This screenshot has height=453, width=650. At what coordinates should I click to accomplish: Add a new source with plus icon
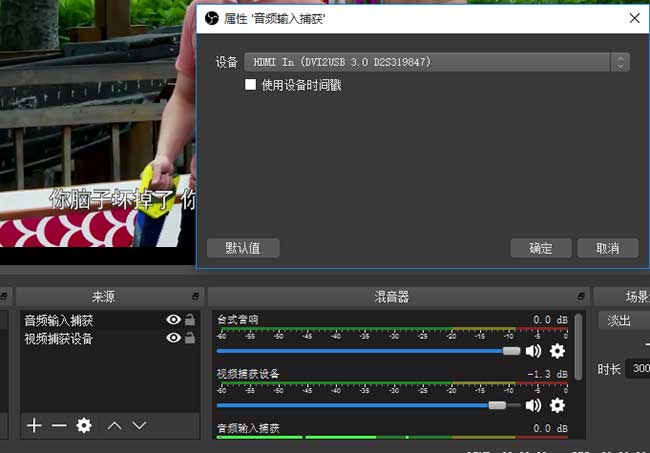click(x=34, y=425)
